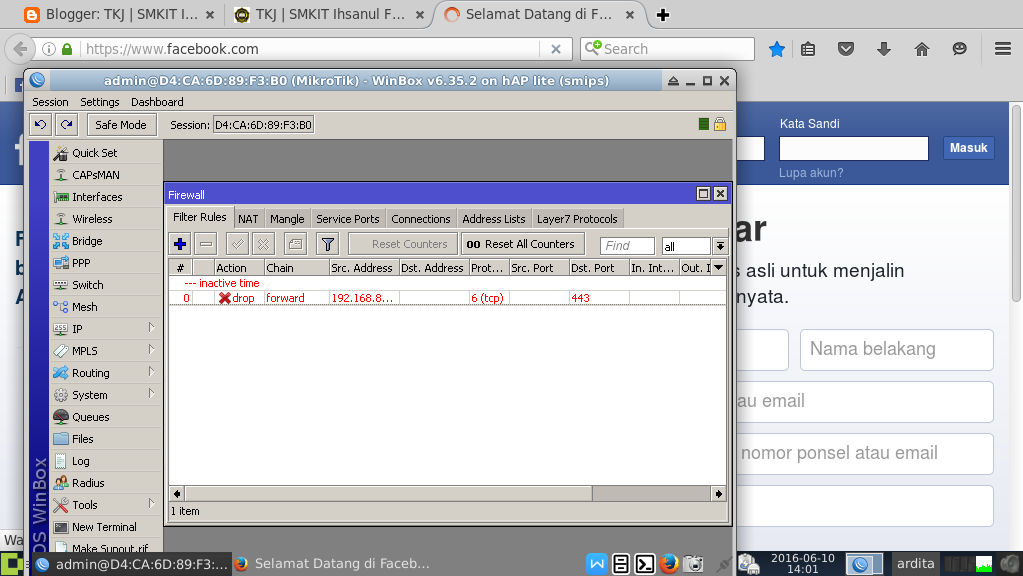Click Firefox home icon
Screen dimensions: 1023x576
click(x=921, y=49)
